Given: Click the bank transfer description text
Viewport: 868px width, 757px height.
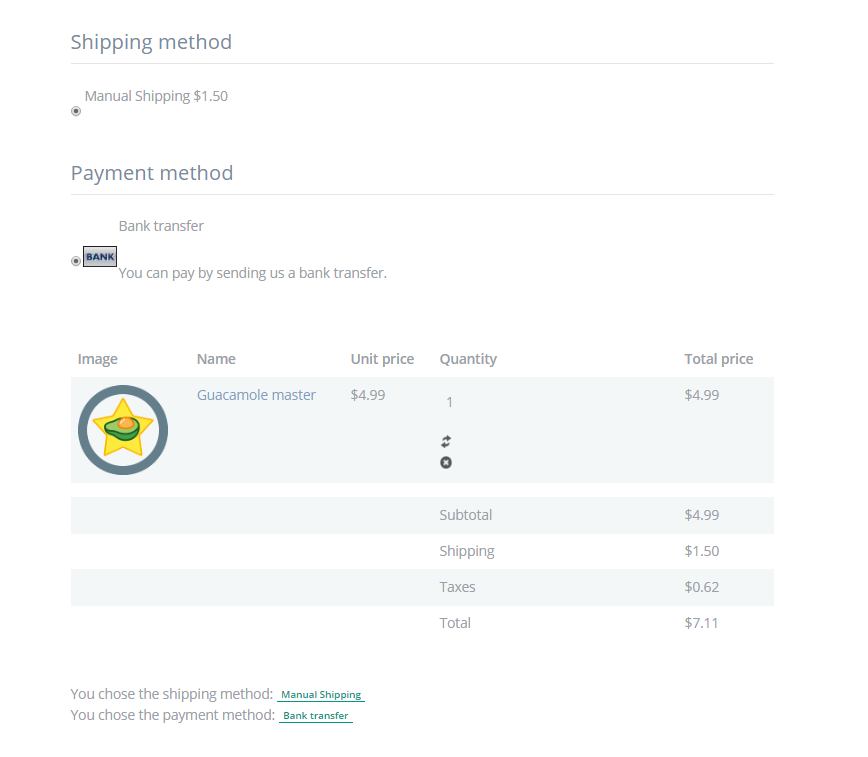Looking at the screenshot, I should tap(252, 272).
